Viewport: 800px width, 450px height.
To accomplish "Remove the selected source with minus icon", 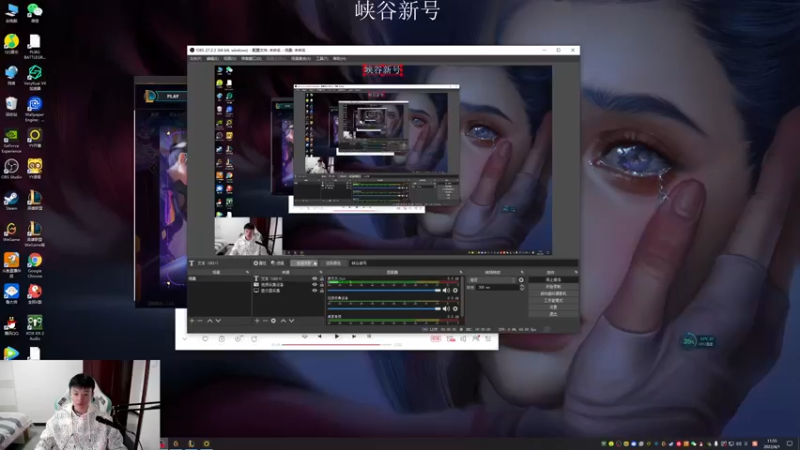I will (x=265, y=321).
